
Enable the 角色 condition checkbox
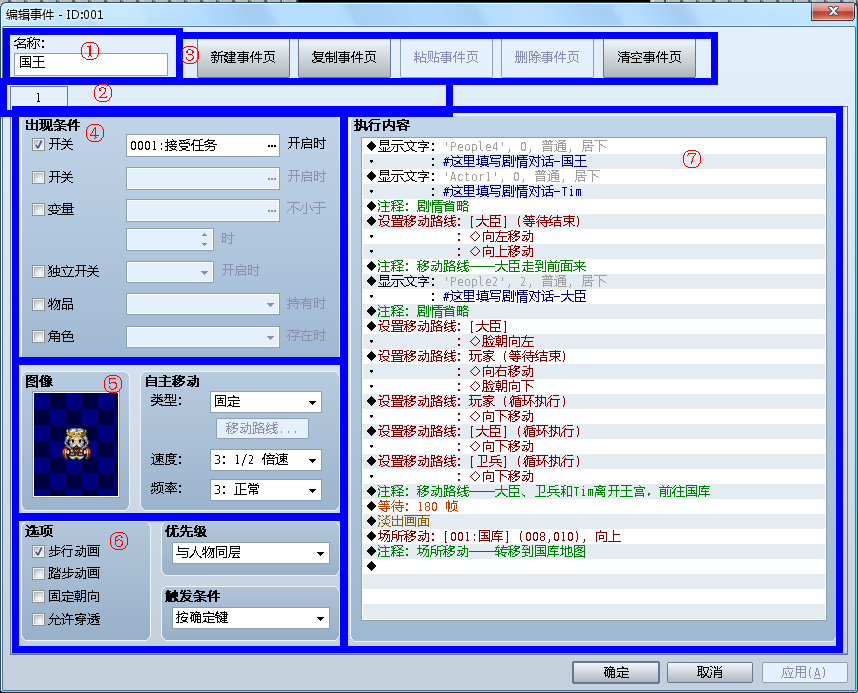[x=38, y=336]
